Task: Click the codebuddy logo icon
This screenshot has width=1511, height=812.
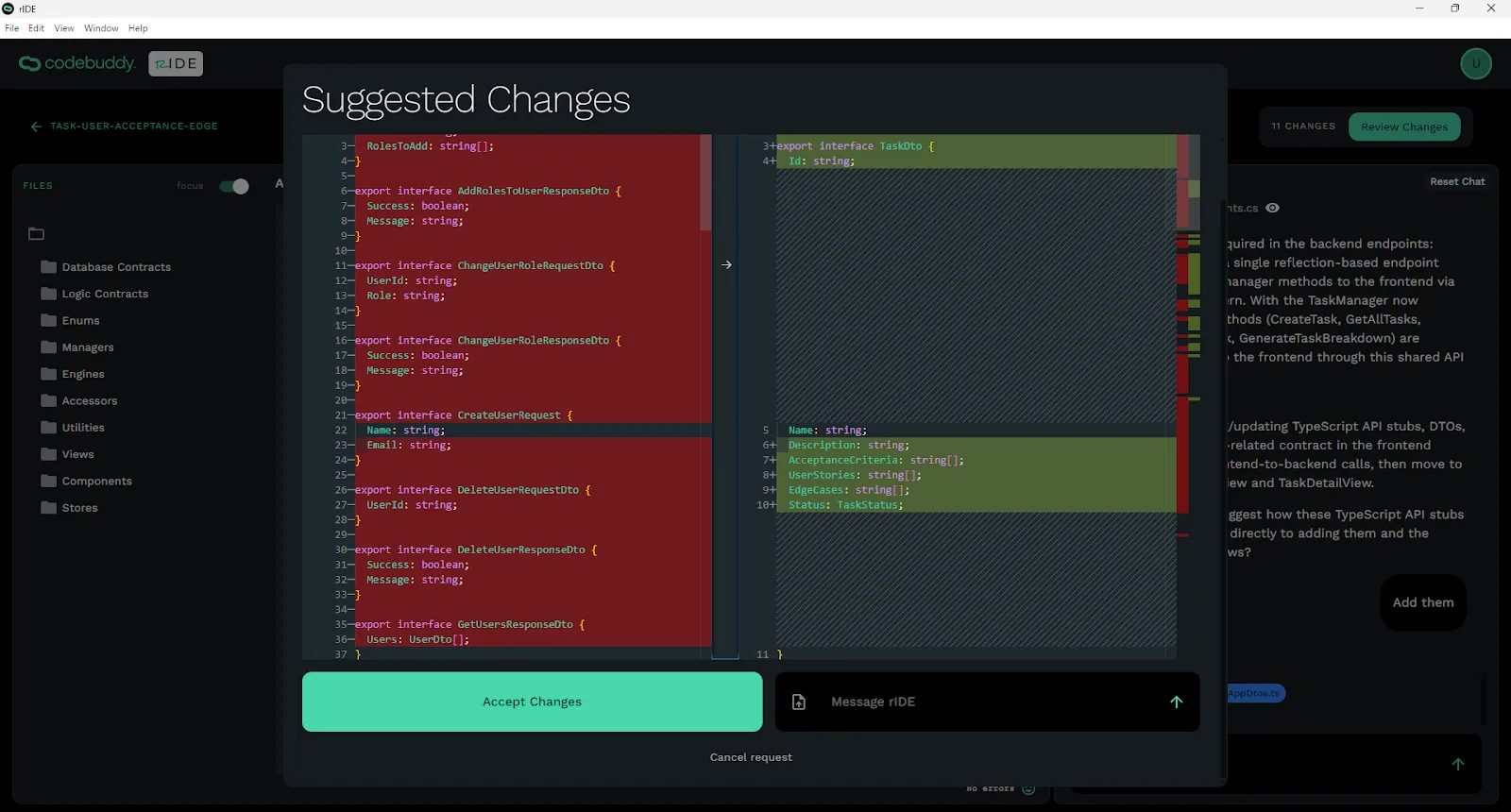Action: 29,63
